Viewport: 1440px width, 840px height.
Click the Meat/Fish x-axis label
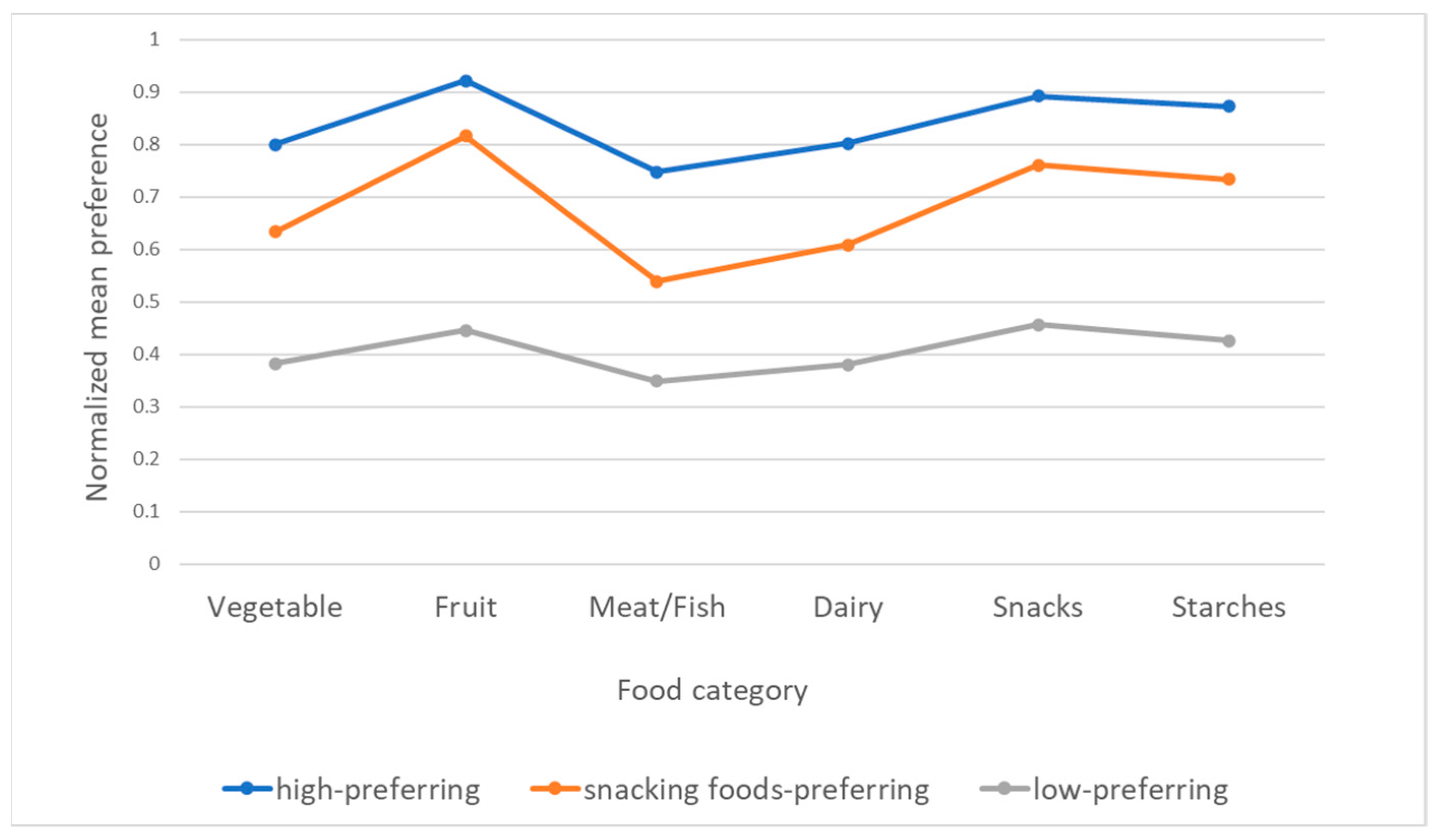pyautogui.click(x=657, y=607)
